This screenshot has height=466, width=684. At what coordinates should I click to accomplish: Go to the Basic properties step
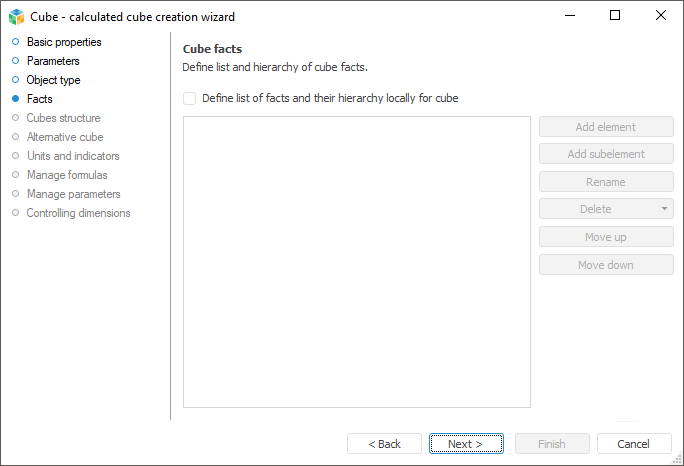63,42
